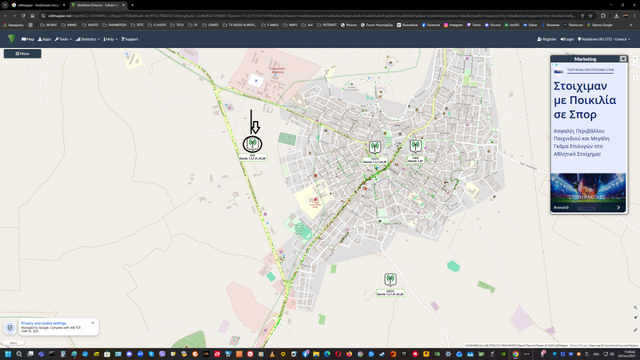Click the Ανοικτό ad arrow button
Image resolution: width=640 pixels, height=360 pixels.
tap(618, 207)
